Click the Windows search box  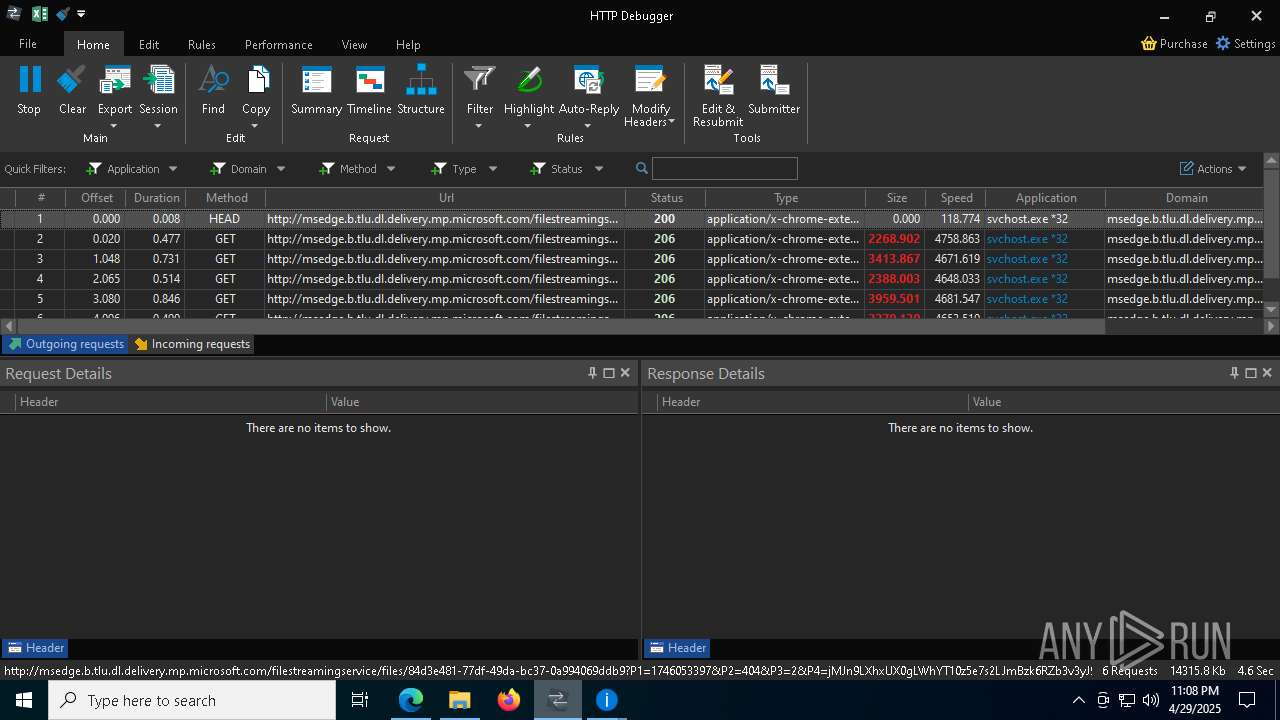point(192,700)
